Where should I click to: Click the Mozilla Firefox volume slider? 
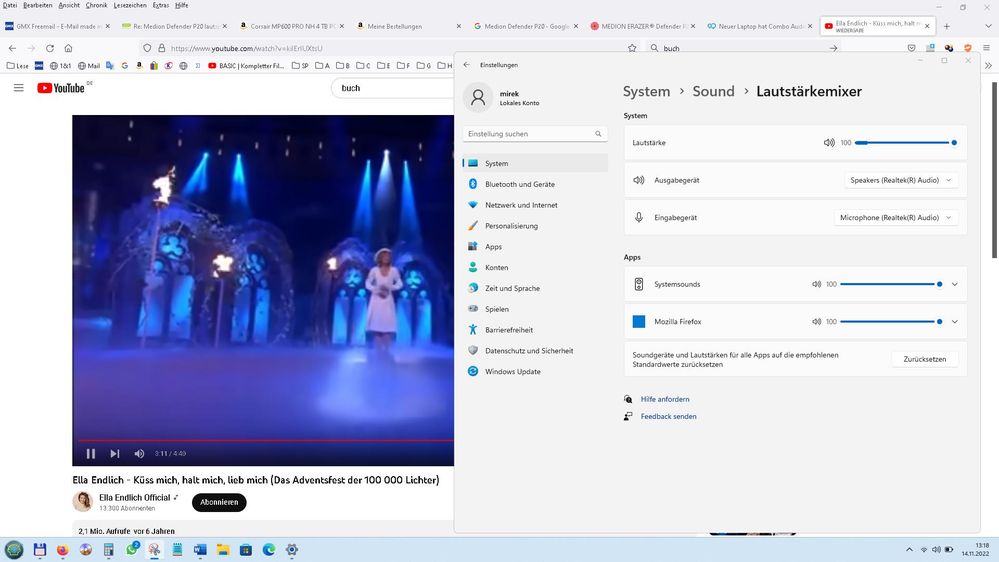890,321
